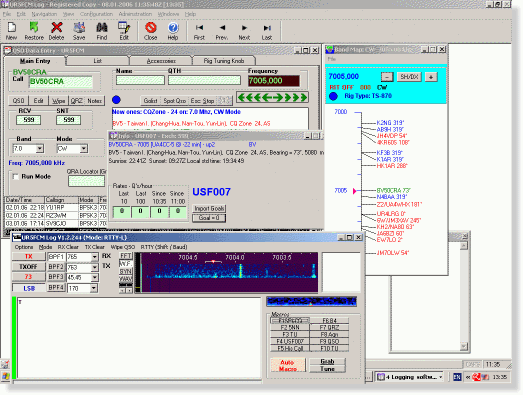Click the waterfall spectrum display
Image resolution: width=523 pixels, height=395 pixels.
229,272
